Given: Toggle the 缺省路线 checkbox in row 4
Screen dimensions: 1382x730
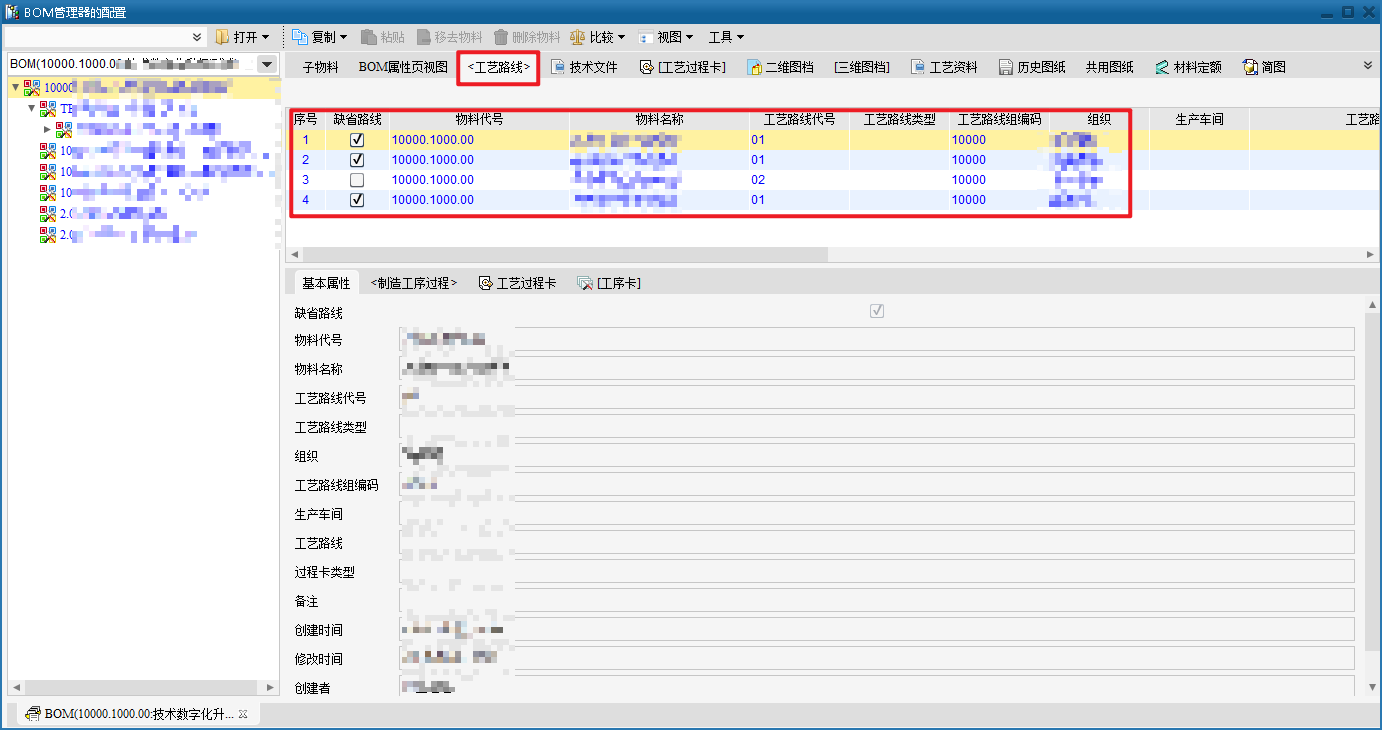Looking at the screenshot, I should pos(357,200).
